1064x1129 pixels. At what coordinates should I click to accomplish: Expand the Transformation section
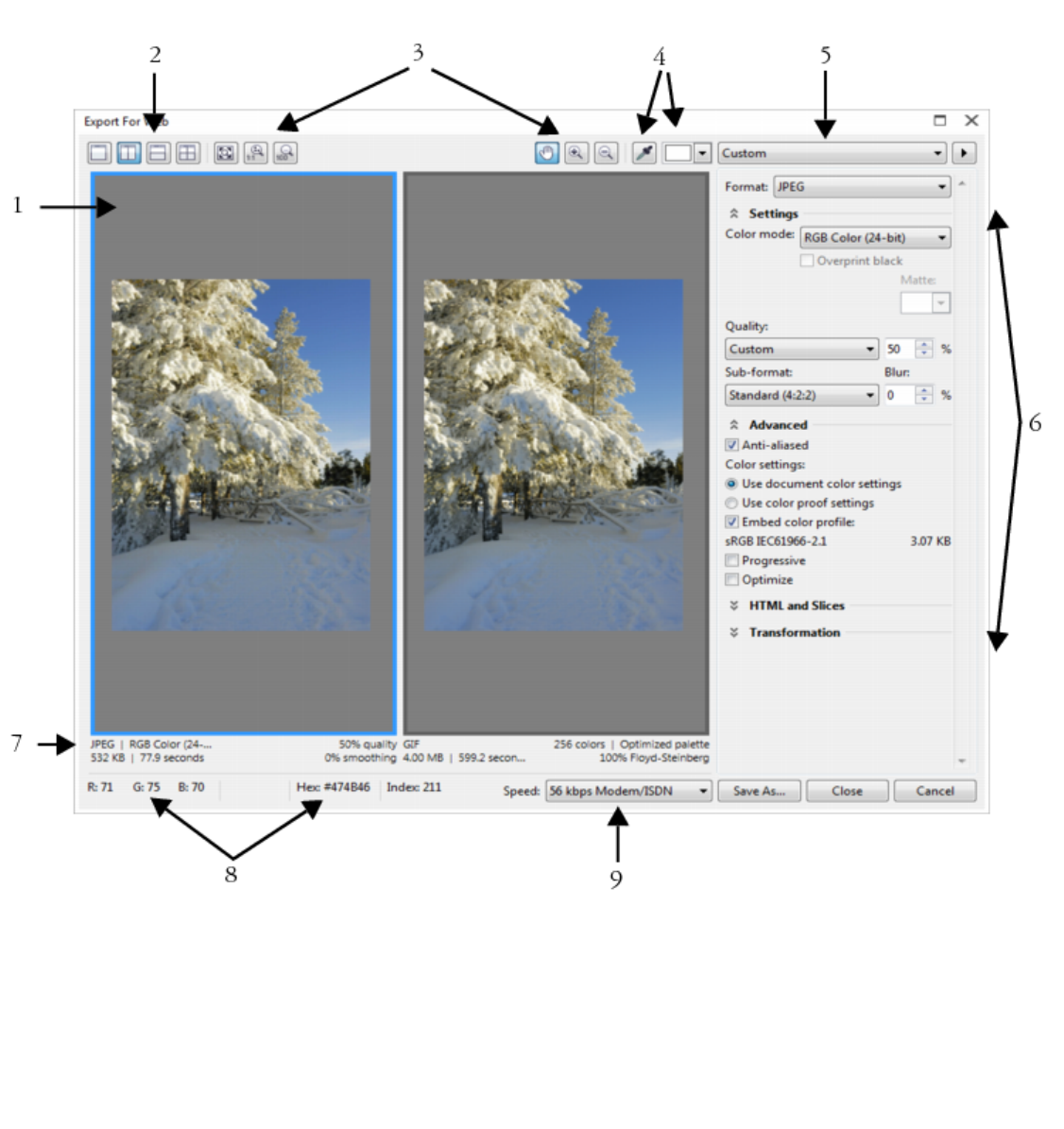pos(734,632)
